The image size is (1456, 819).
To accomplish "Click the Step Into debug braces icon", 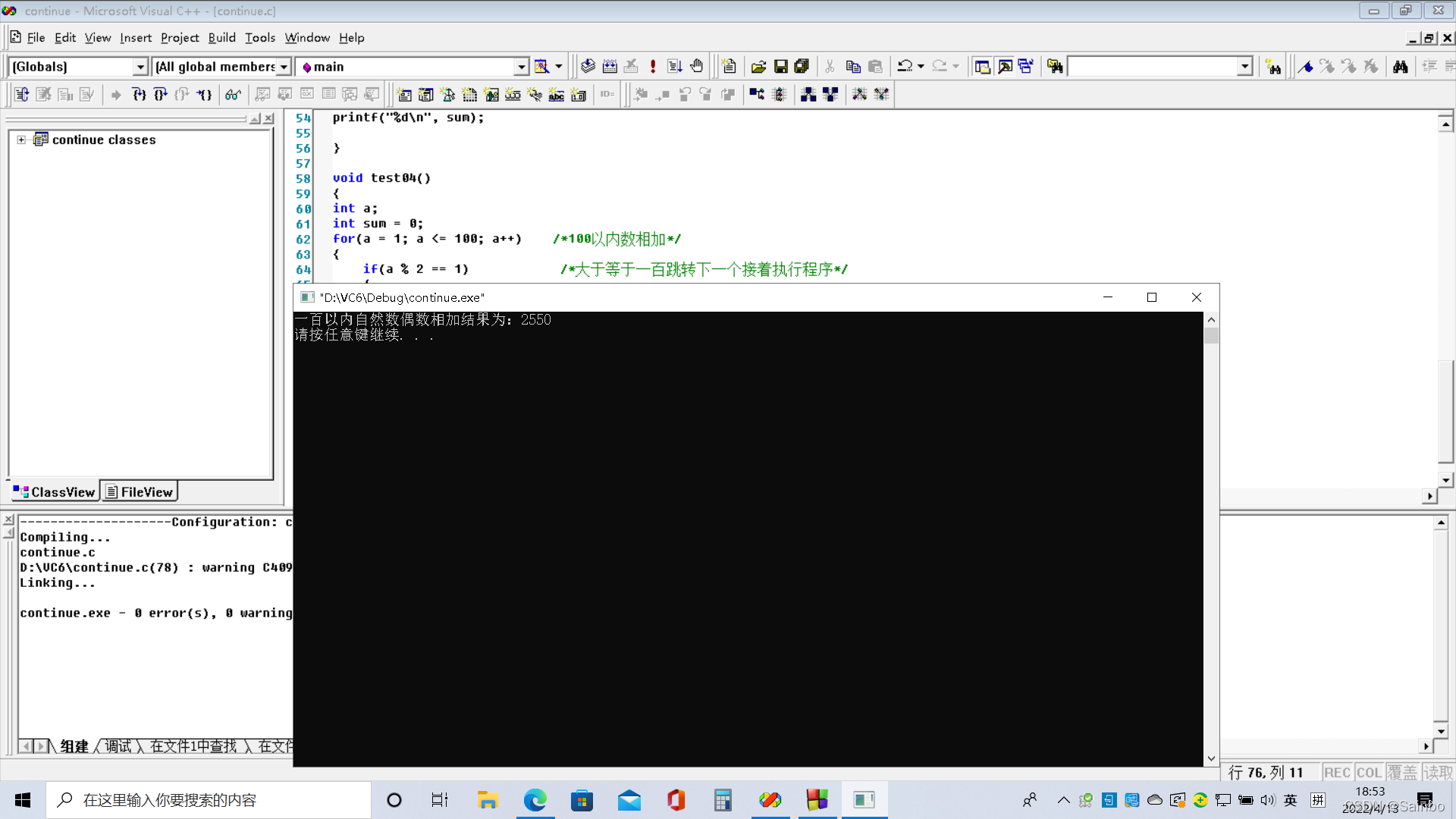I will point(139,94).
